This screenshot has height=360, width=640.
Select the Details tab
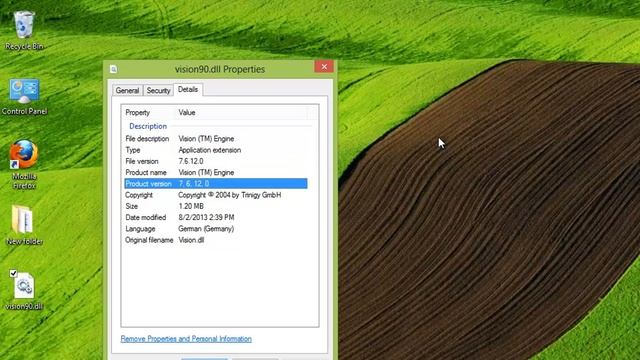(x=188, y=89)
